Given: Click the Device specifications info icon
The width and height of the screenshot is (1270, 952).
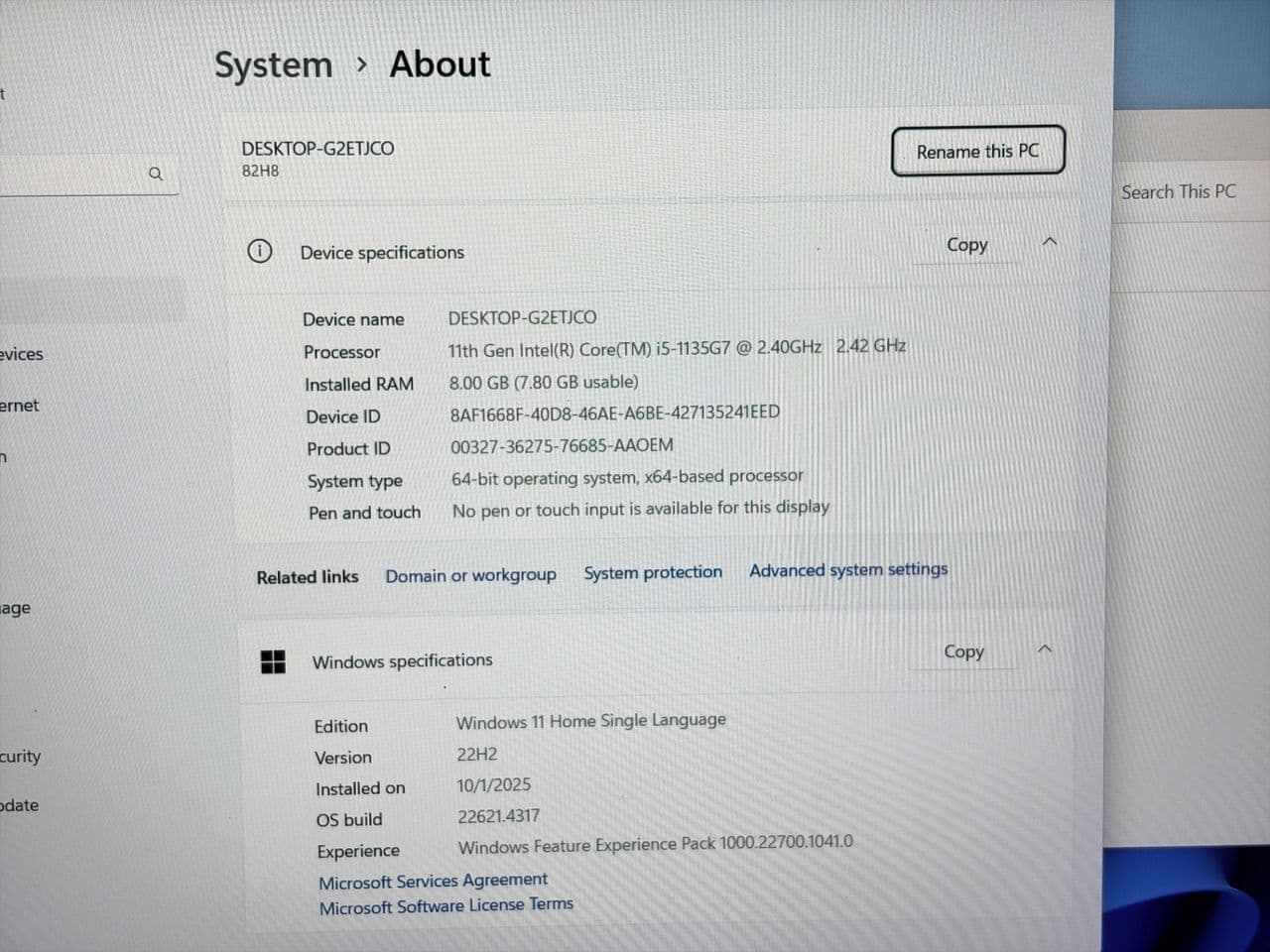Looking at the screenshot, I should point(260,251).
